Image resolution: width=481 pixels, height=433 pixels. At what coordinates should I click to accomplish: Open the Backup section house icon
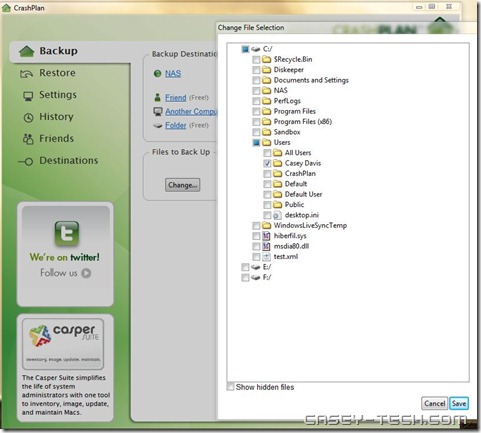click(x=26, y=52)
